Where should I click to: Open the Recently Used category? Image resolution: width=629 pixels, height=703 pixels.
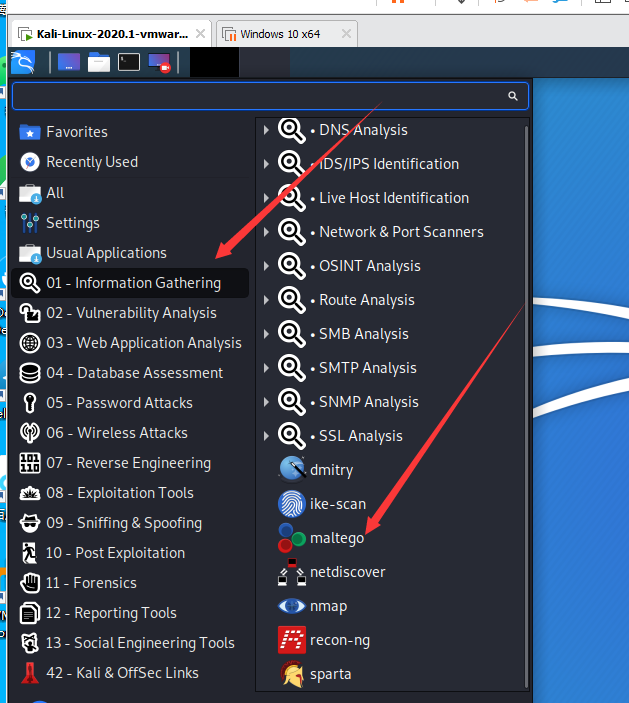pos(130,162)
